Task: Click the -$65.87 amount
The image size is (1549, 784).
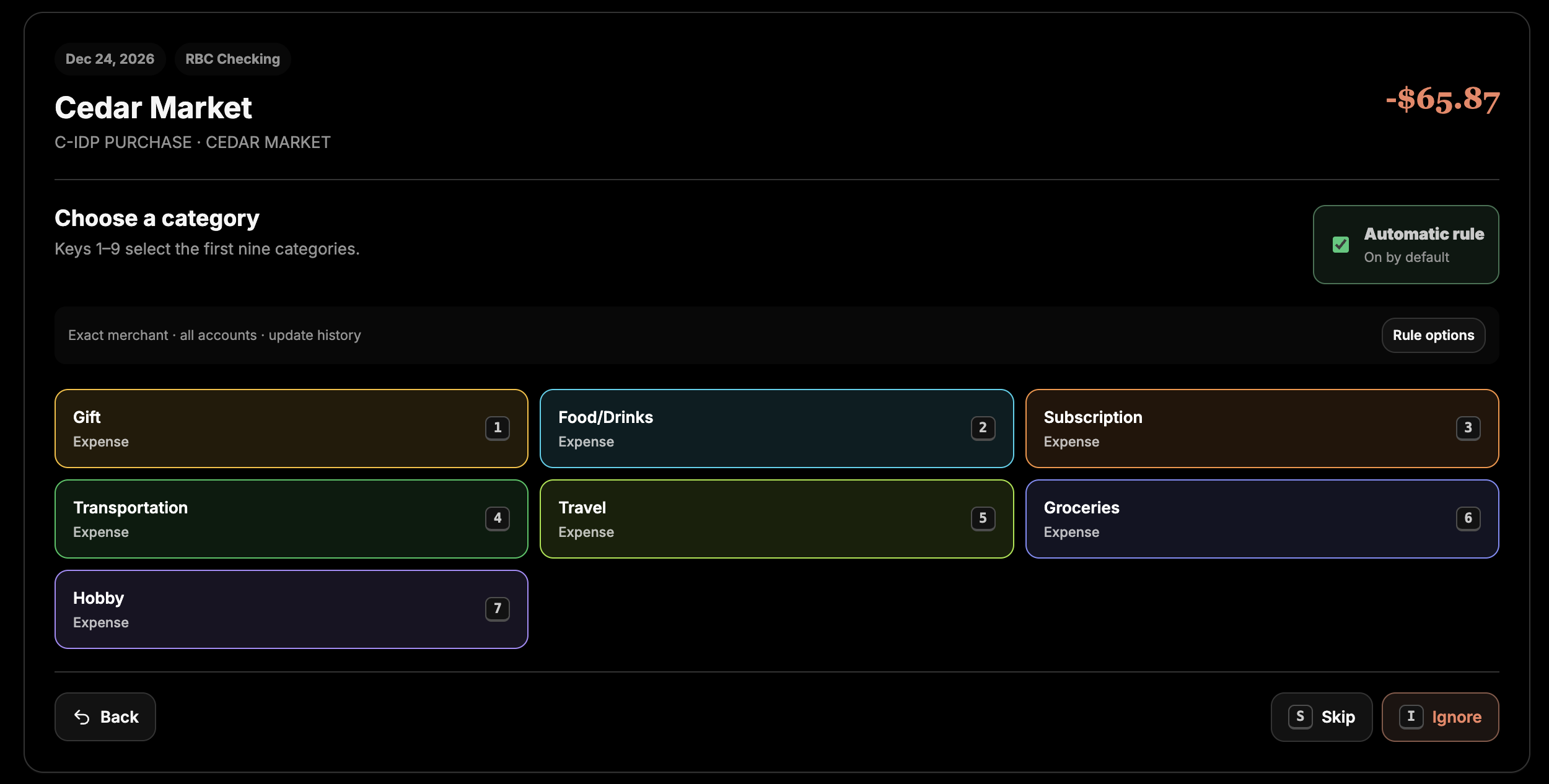Action: pyautogui.click(x=1442, y=99)
